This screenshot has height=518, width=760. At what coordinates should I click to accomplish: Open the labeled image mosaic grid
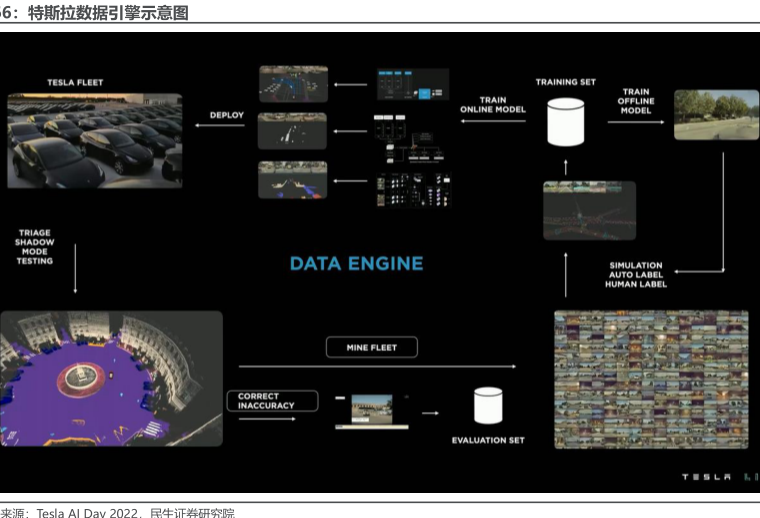[x=650, y=378]
